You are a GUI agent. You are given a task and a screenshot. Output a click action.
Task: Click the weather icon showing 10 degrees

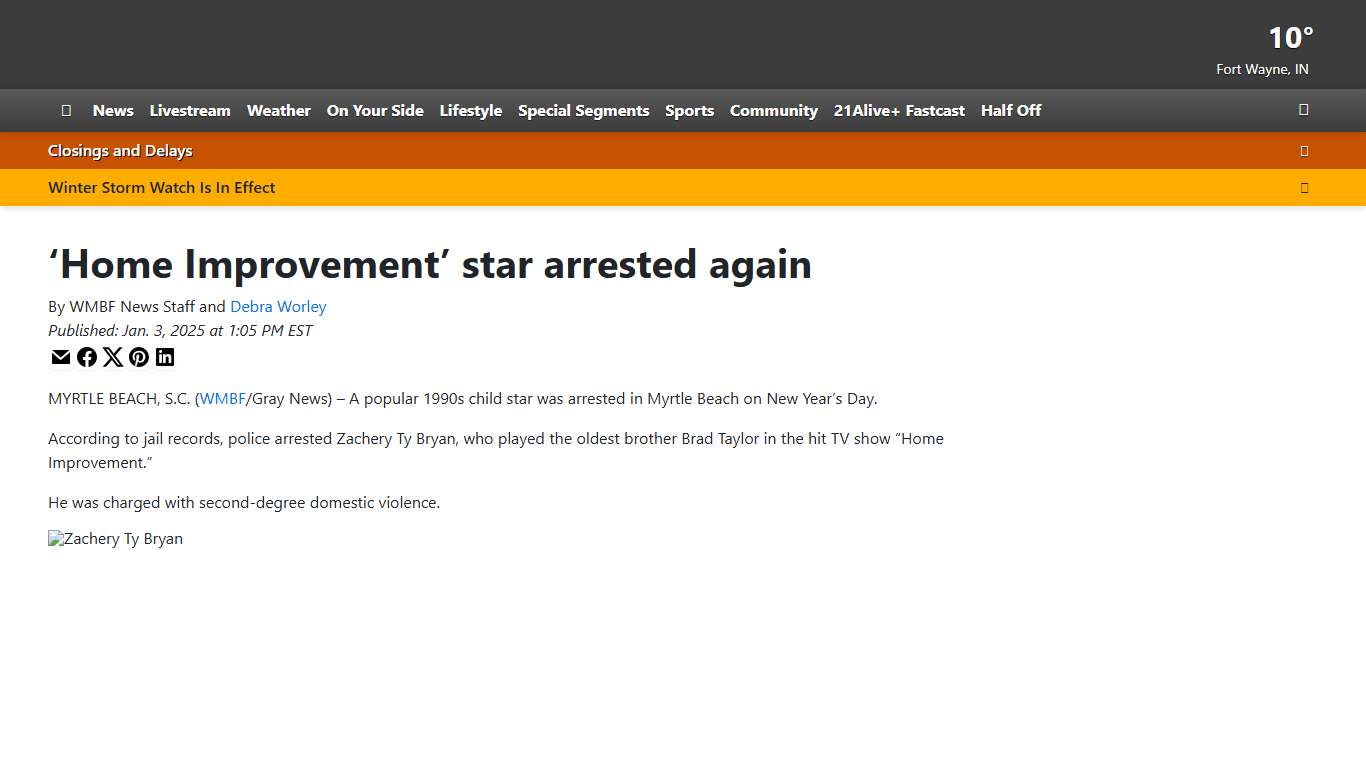pyautogui.click(x=1289, y=37)
